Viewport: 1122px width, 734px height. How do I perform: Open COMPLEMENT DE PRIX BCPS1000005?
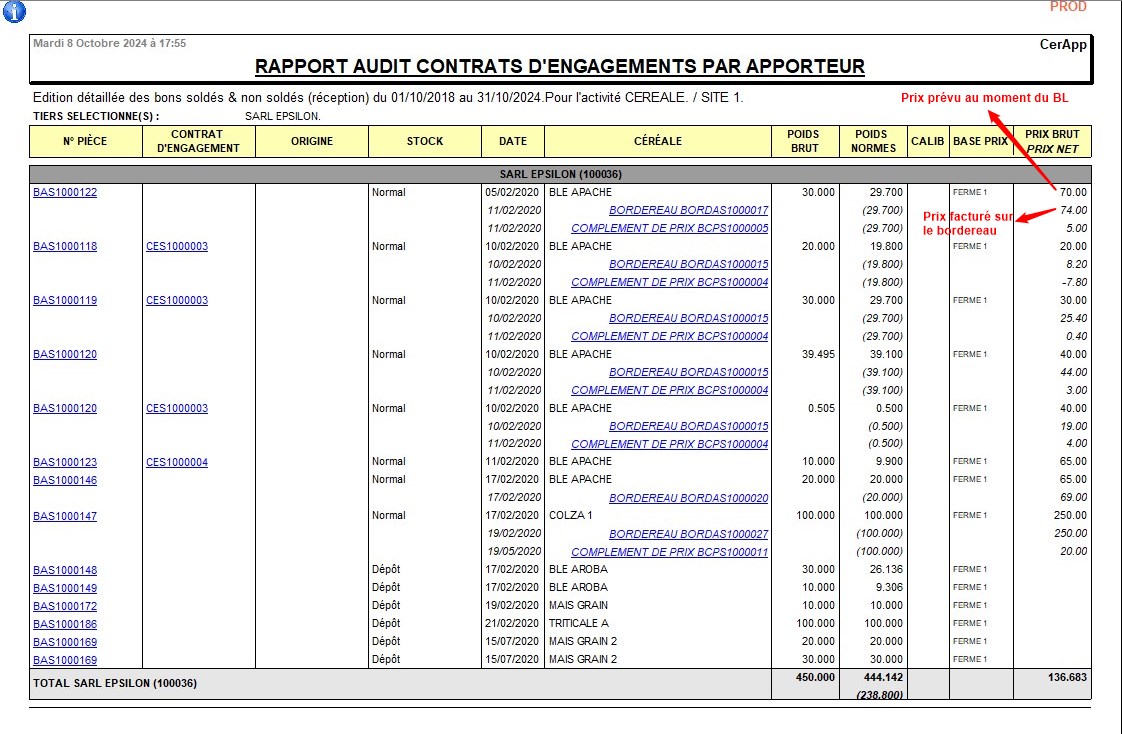coord(669,229)
